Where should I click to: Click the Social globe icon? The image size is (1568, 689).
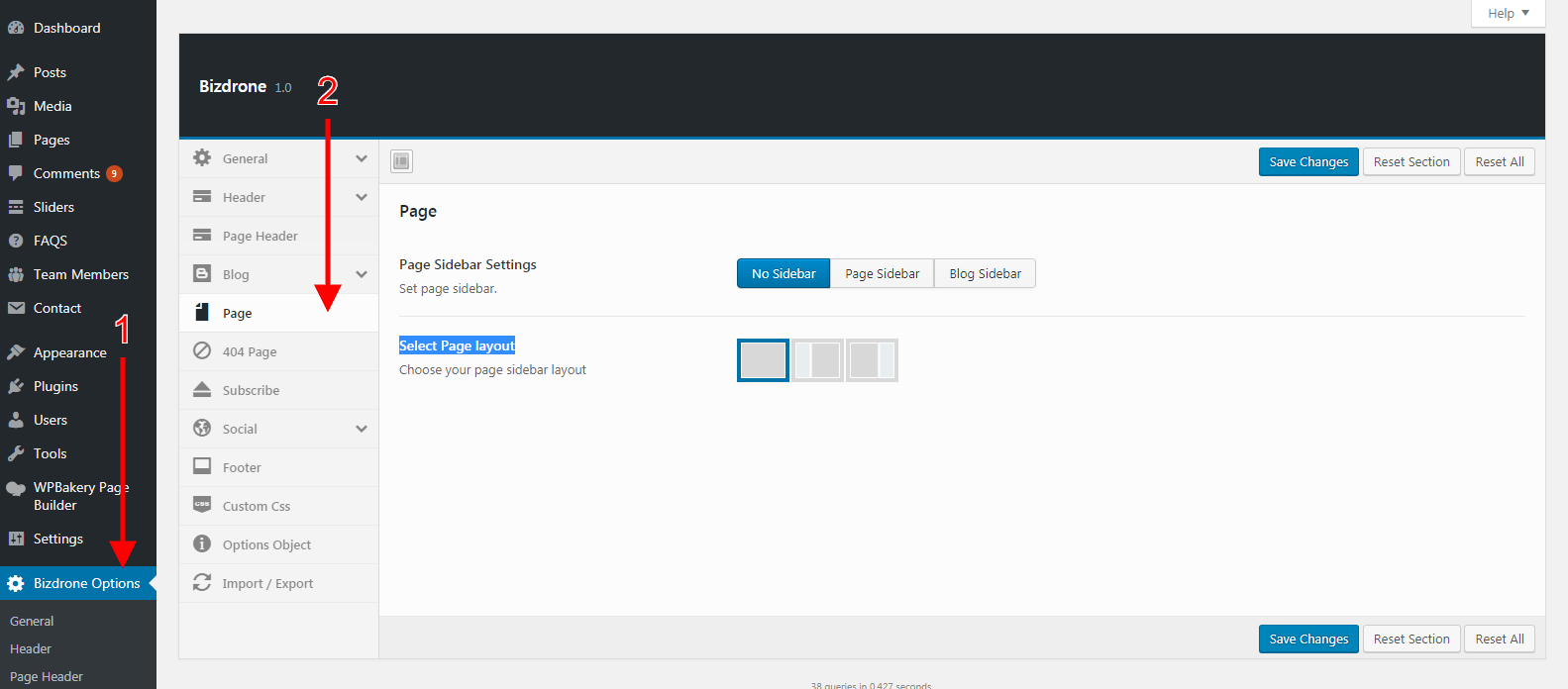point(202,429)
